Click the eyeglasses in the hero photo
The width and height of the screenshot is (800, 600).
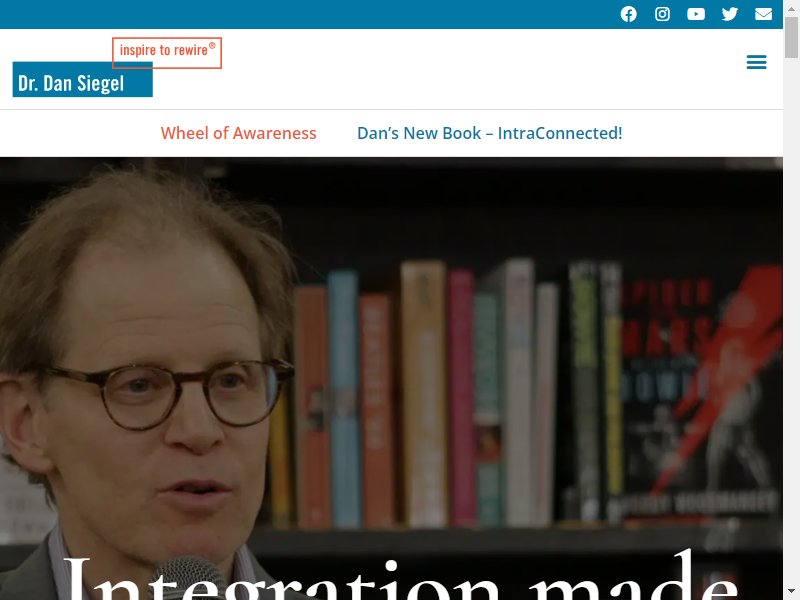(168, 393)
